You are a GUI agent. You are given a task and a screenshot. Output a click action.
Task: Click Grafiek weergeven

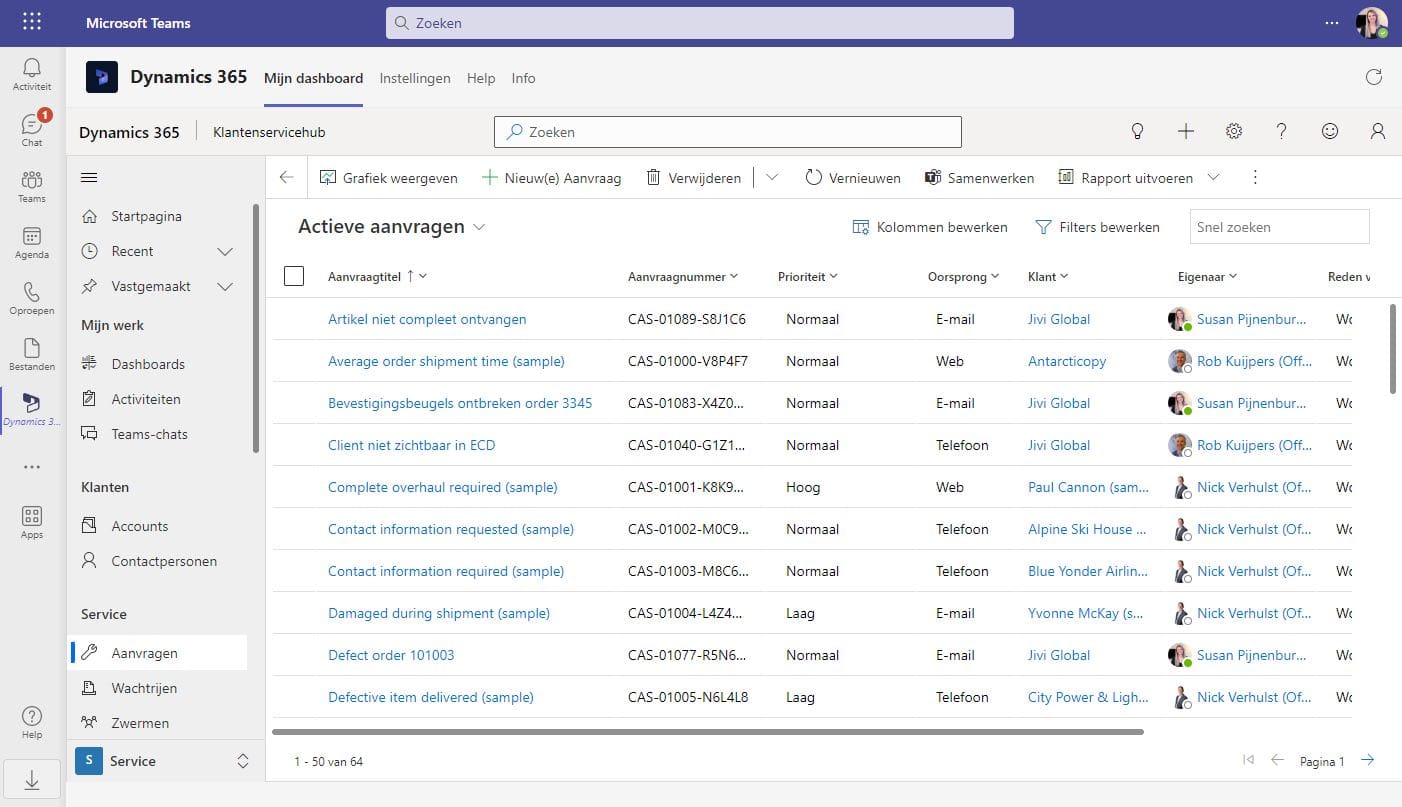[x=388, y=177]
